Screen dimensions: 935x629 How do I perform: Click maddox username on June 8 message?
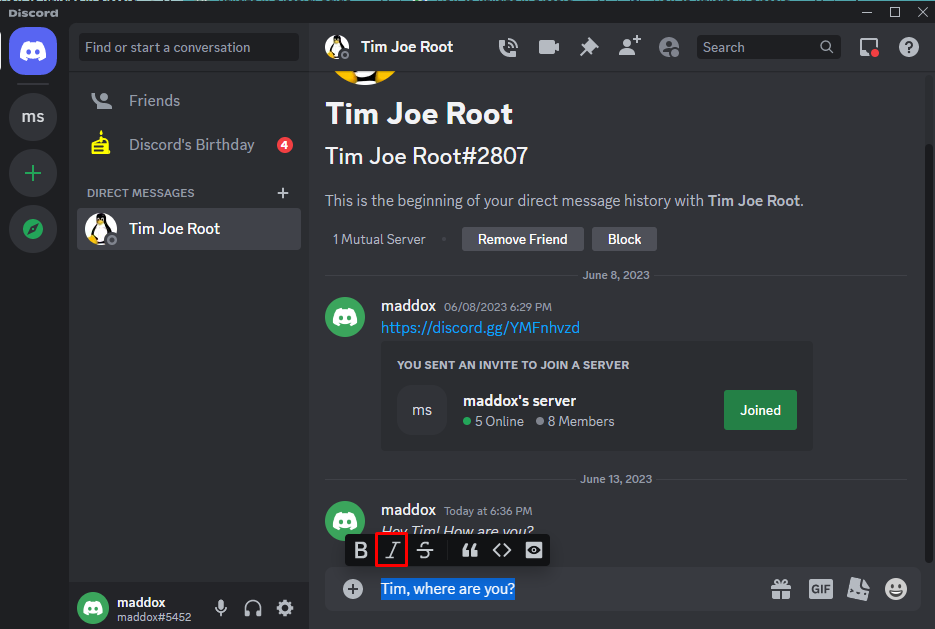[408, 306]
